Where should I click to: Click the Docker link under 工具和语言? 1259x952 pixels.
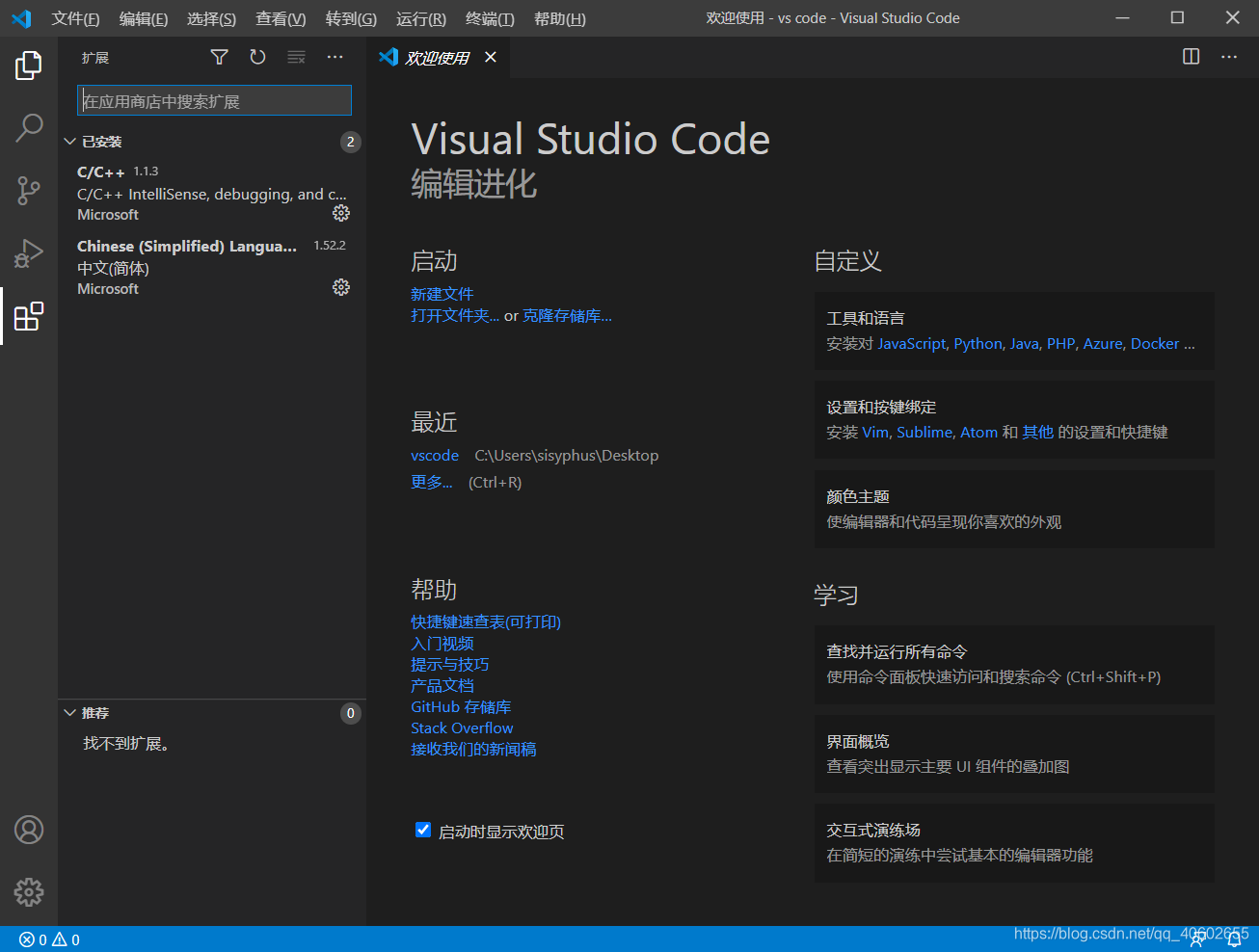1155,344
